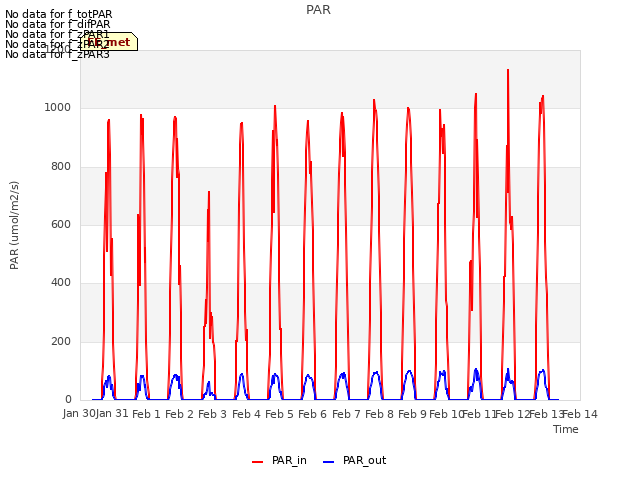This screenshot has height=480, width=640.
Task: Click the 600 y-axis tick label
Action: (61, 224)
